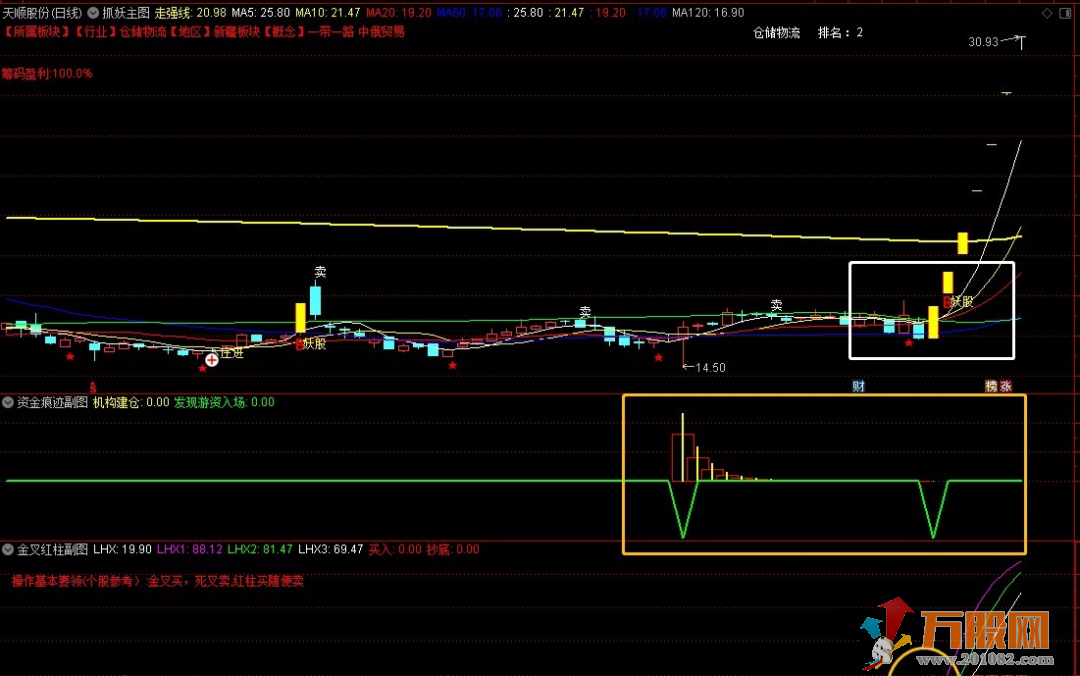Expand the 抓妖主图 indicator dropdown arrow
Screen dimensions: 1080x676
point(93,13)
